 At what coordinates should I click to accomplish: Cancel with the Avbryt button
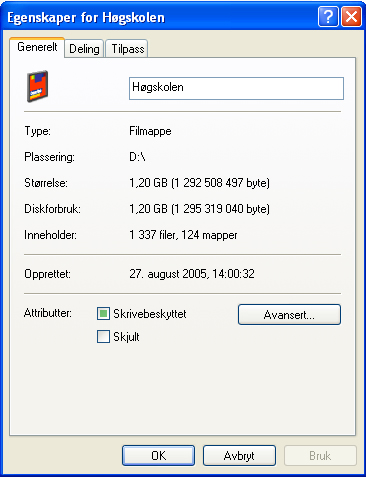click(239, 455)
